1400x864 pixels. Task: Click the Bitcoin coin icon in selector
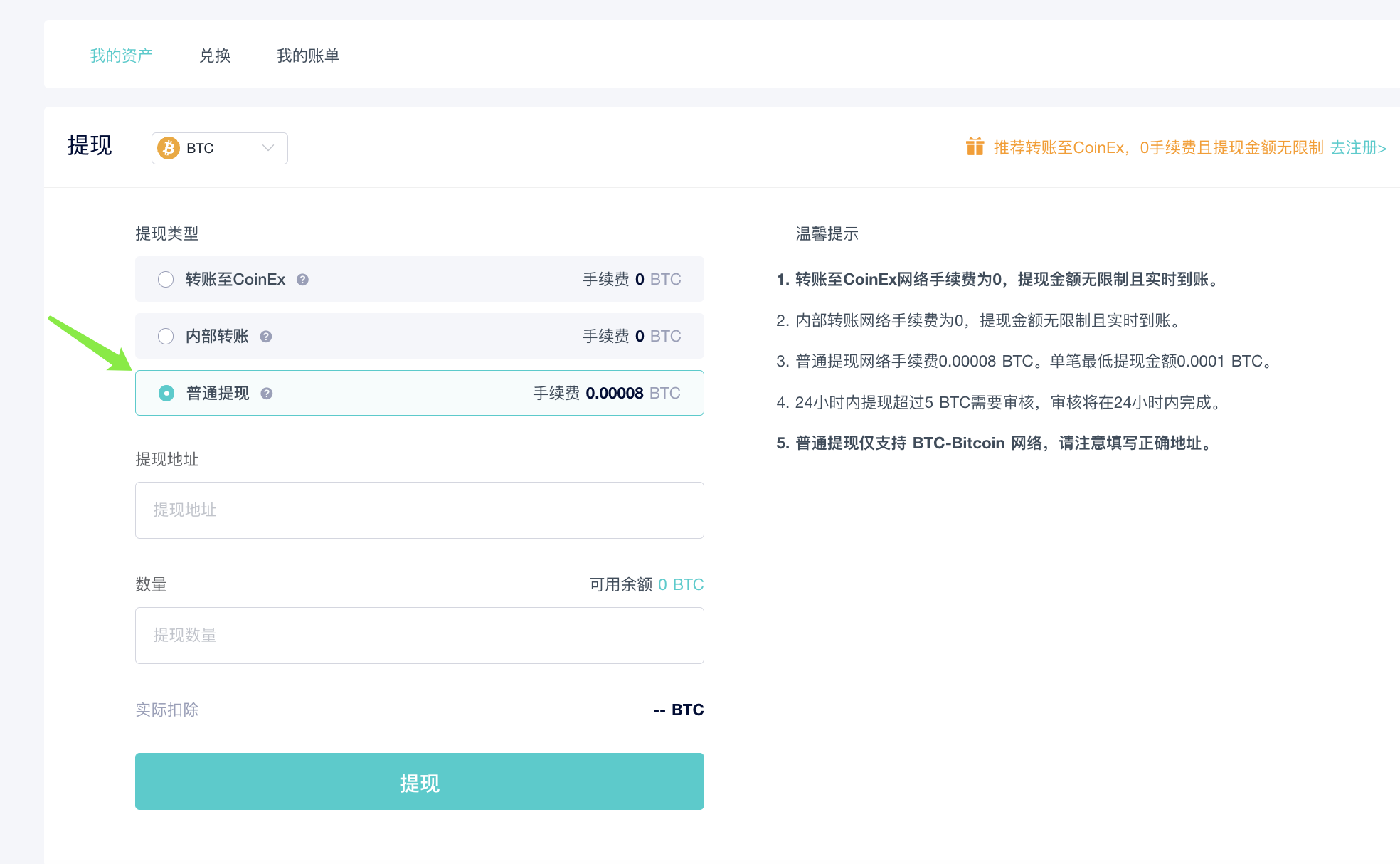169,148
